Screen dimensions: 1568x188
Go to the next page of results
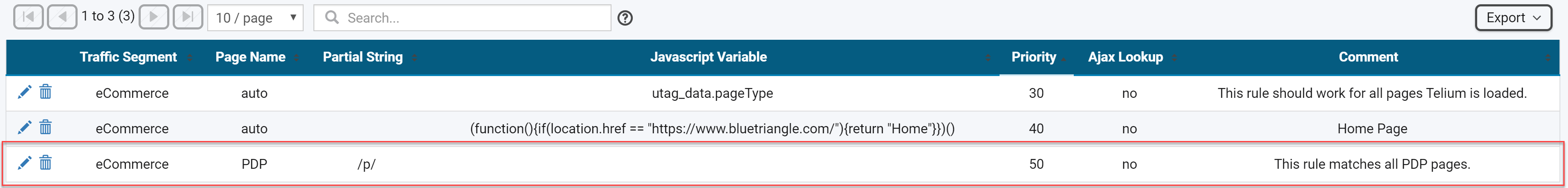pyautogui.click(x=154, y=17)
